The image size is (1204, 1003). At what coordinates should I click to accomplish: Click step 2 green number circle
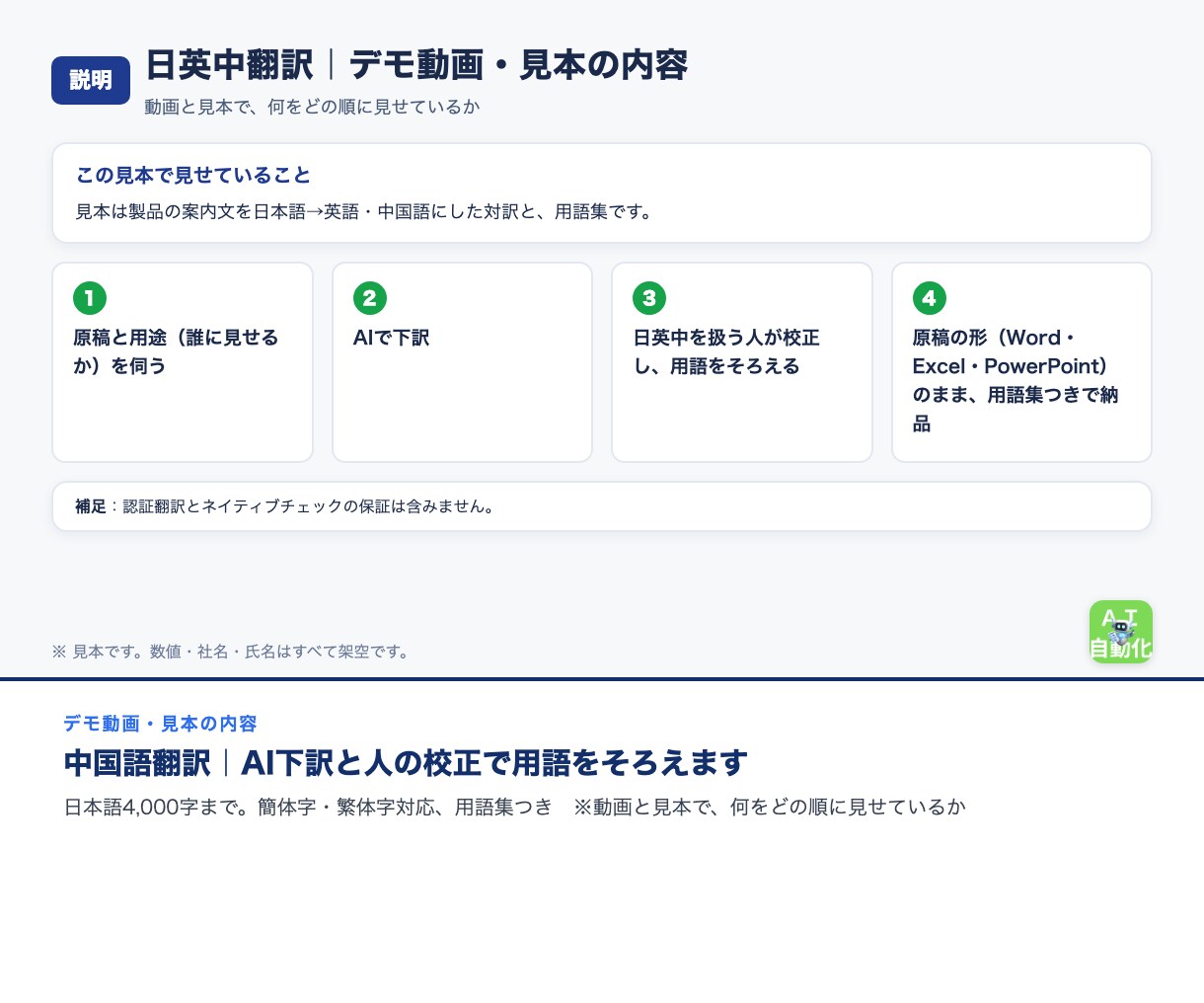click(370, 298)
